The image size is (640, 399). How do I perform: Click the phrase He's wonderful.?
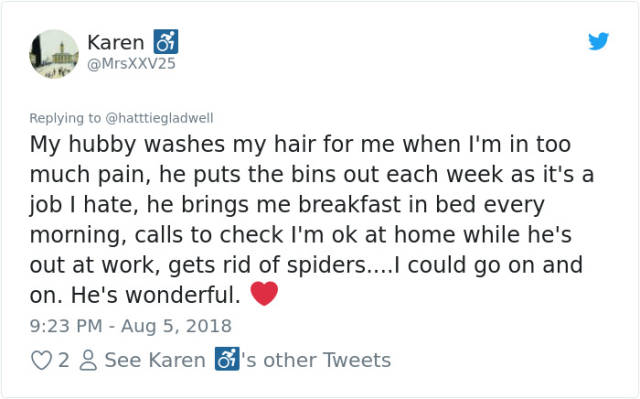click(156, 295)
